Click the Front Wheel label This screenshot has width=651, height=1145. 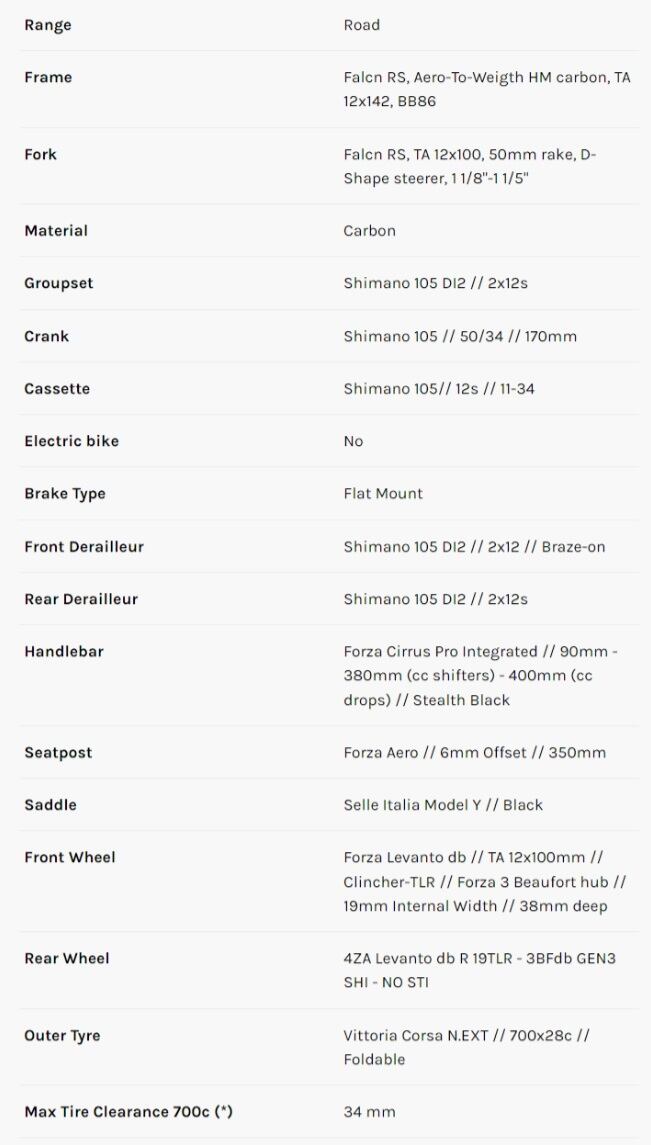tap(70, 857)
